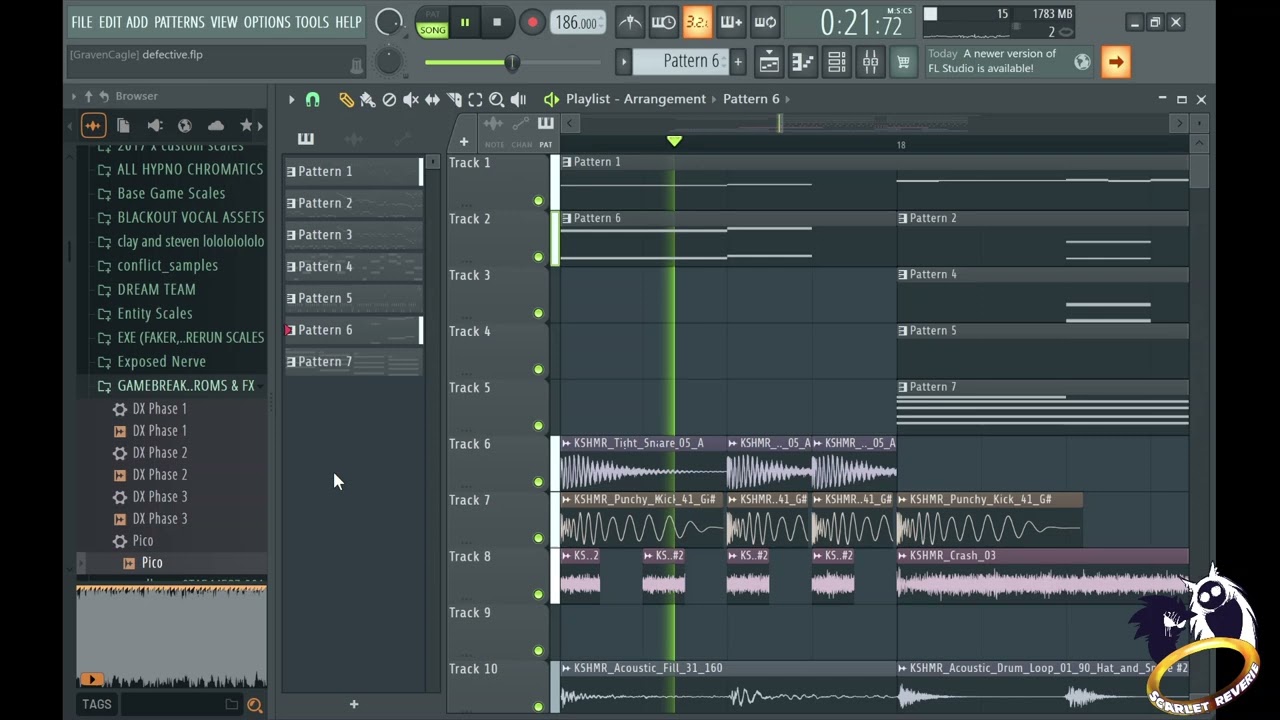Select Pattern 7 in the picker
This screenshot has width=1280, height=720.
click(x=353, y=362)
